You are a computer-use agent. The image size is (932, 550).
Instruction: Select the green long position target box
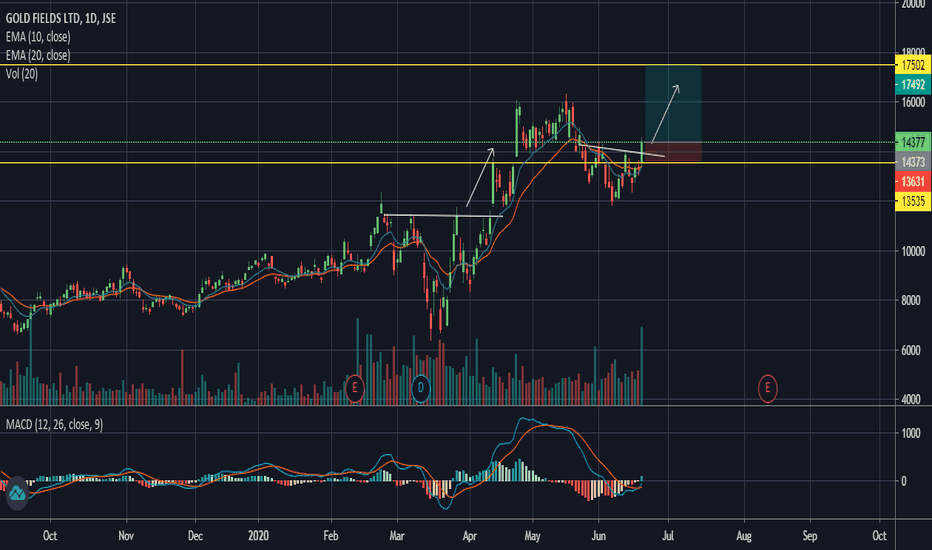[x=673, y=104]
